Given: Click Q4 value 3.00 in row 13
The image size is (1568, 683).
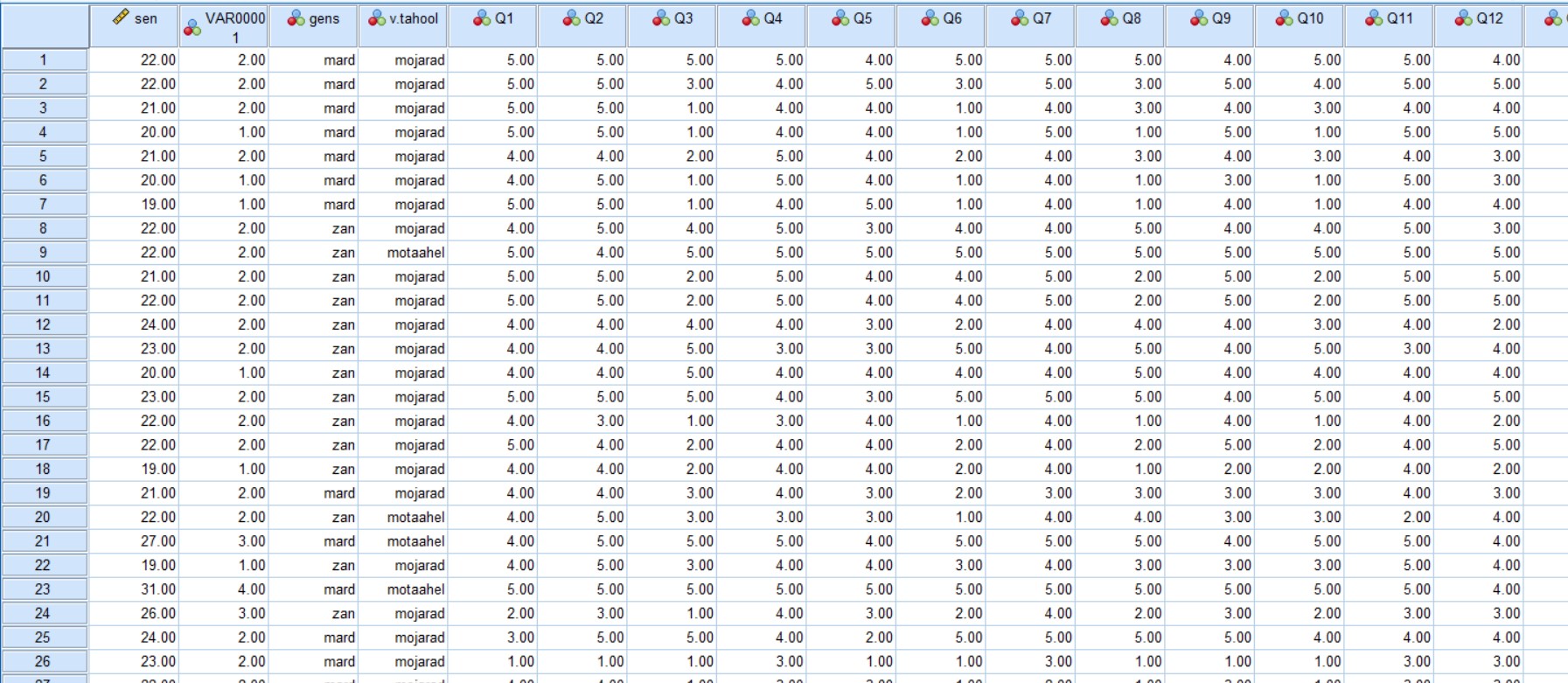Looking at the screenshot, I should click(x=790, y=349).
